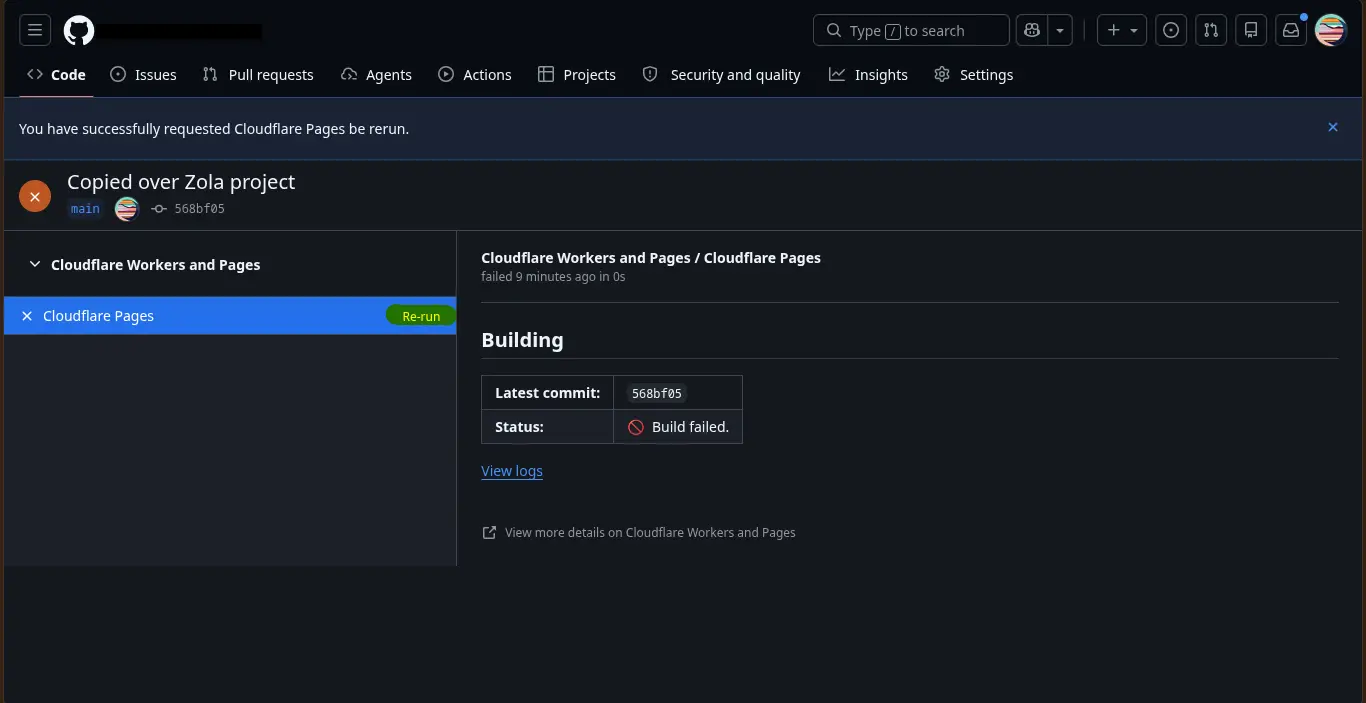View your issues icon in header
Image resolution: width=1366 pixels, height=703 pixels.
click(1171, 31)
